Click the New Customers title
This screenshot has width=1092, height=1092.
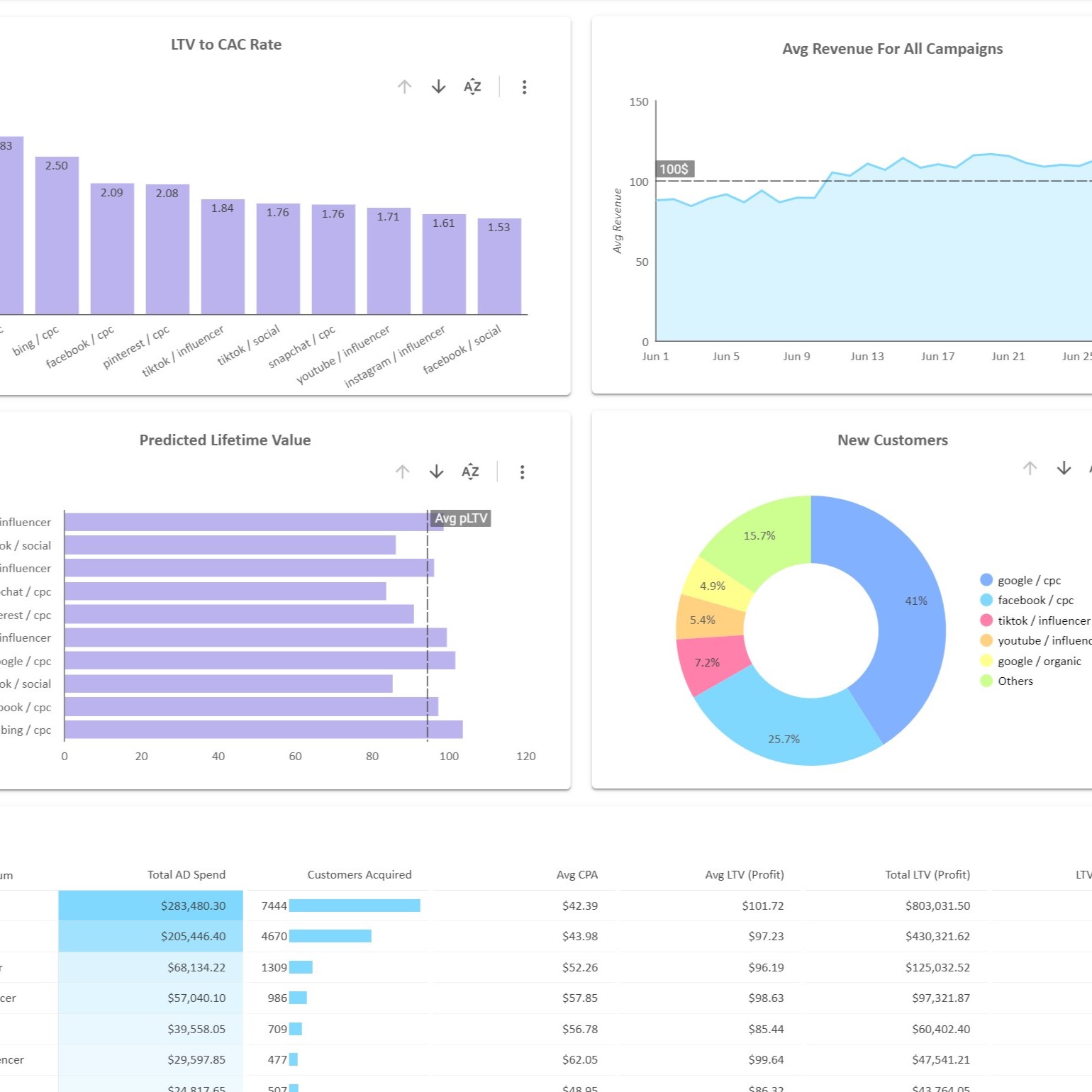pyautogui.click(x=892, y=440)
